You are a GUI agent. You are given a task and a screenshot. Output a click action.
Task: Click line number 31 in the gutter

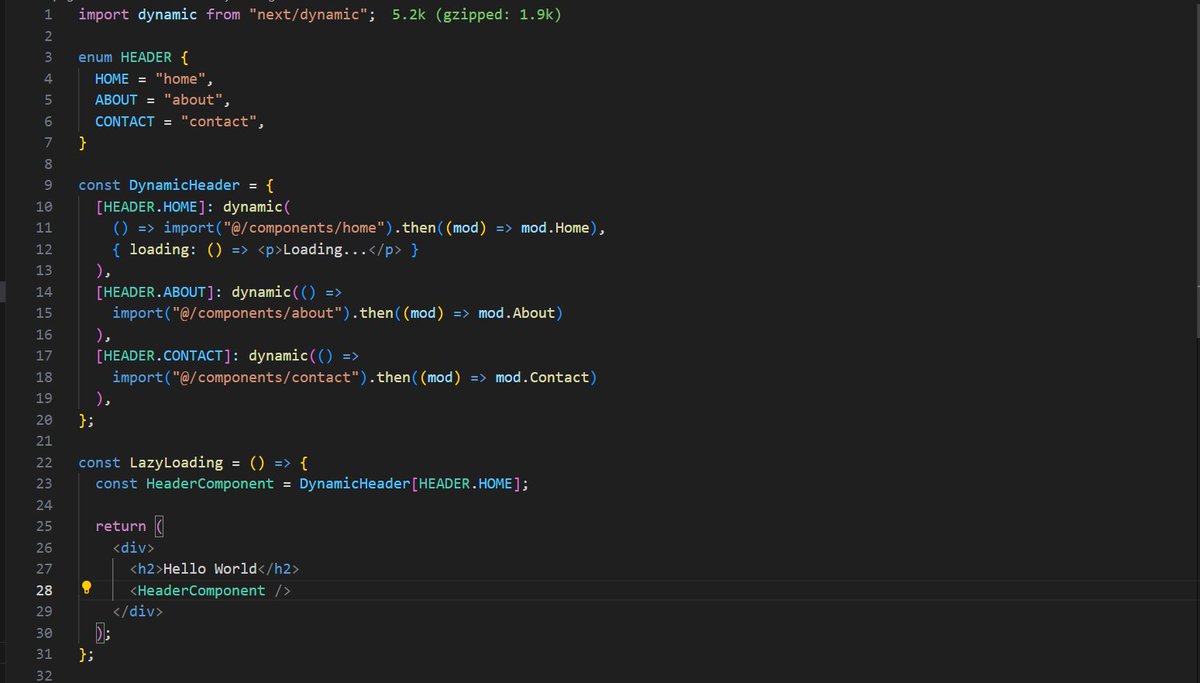click(44, 654)
